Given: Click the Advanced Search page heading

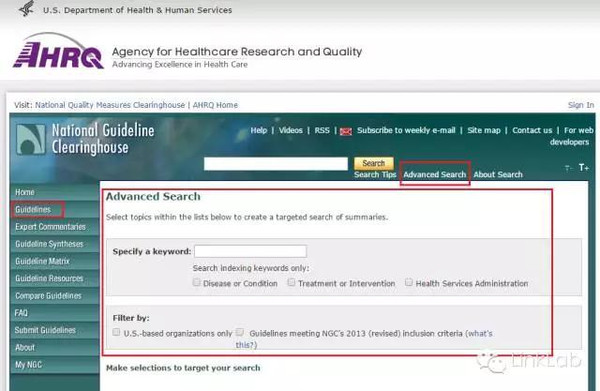Looking at the screenshot, I should 153,197.
